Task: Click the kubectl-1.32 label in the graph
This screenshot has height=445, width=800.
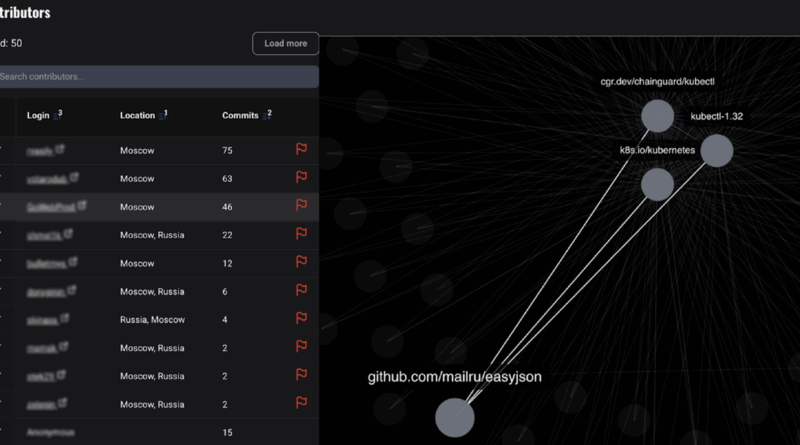Action: 716,116
